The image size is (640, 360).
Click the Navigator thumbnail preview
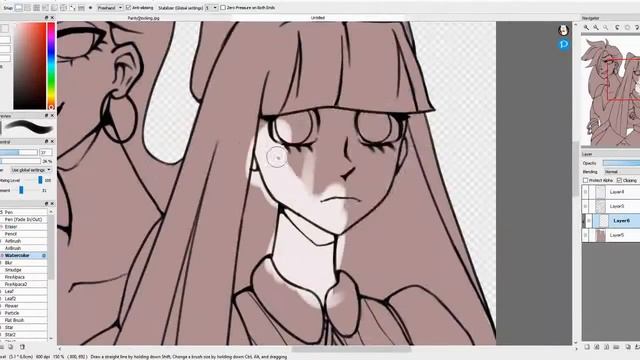(x=611, y=92)
